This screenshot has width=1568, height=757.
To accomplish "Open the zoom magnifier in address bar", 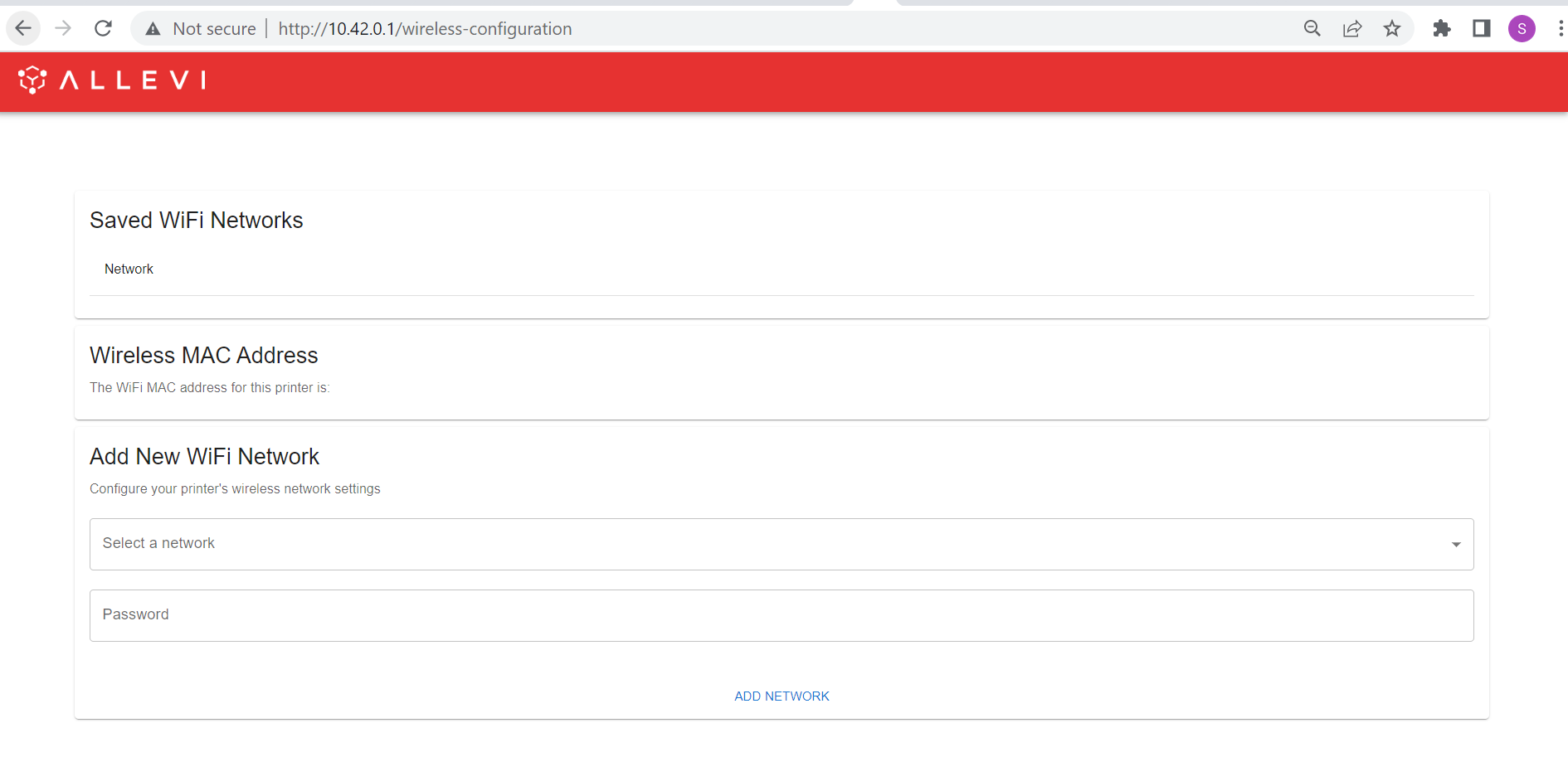I will (1312, 29).
